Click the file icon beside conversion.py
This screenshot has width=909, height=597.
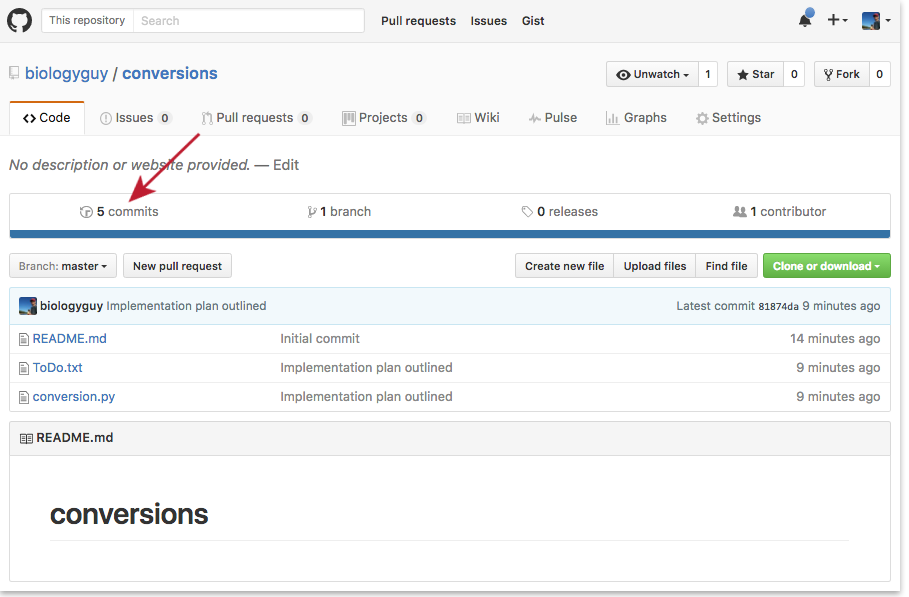coord(24,397)
